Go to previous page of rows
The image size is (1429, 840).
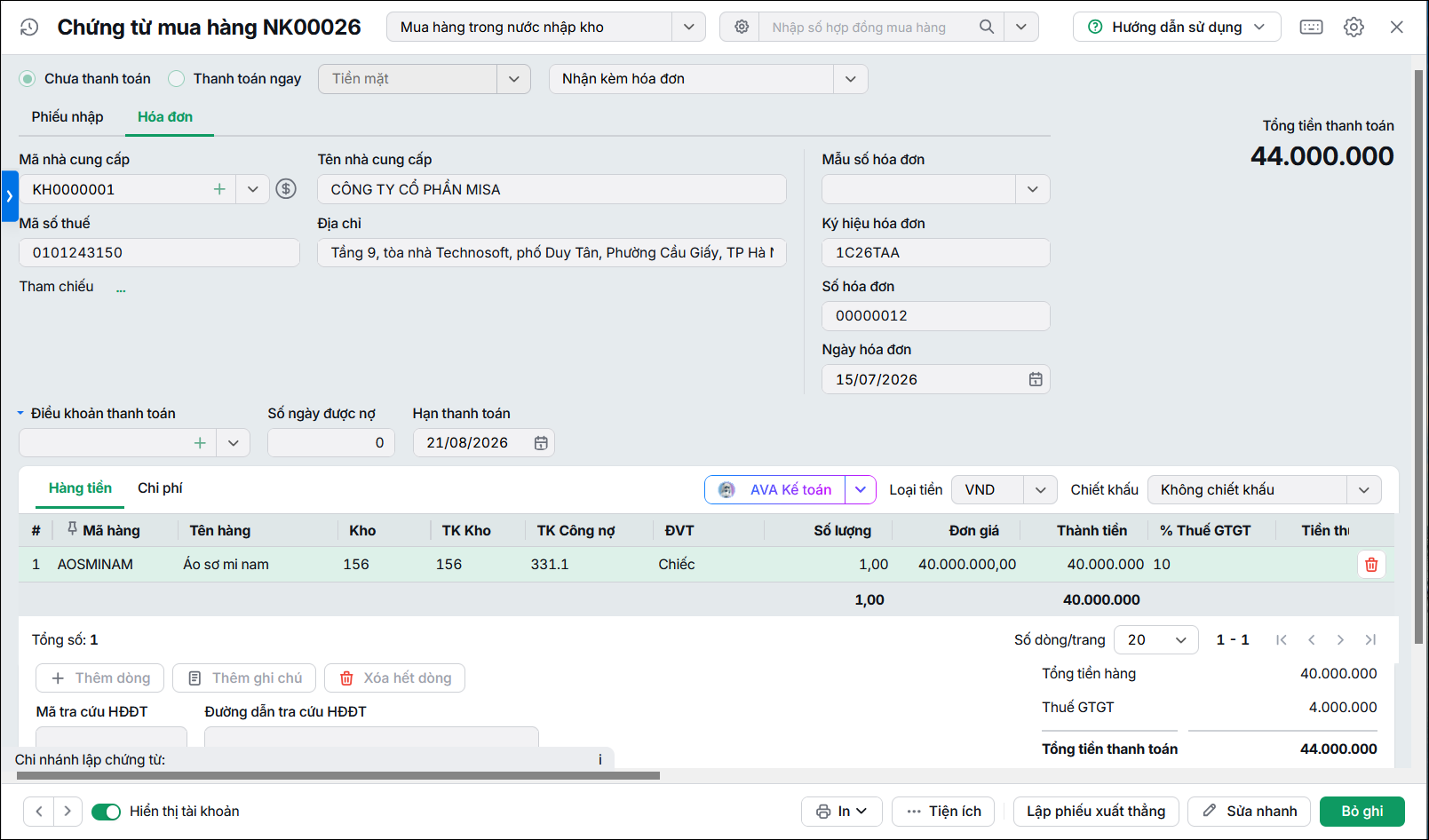click(x=1311, y=640)
